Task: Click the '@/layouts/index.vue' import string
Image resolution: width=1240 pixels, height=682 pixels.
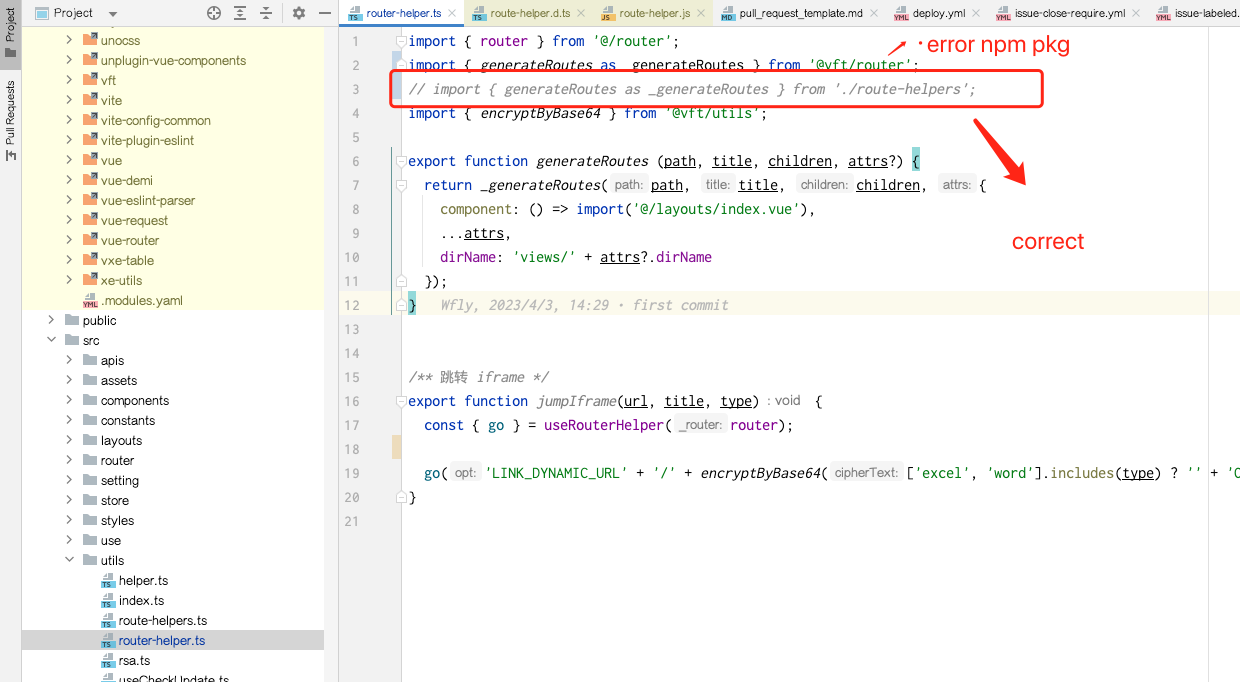Action: point(720,209)
